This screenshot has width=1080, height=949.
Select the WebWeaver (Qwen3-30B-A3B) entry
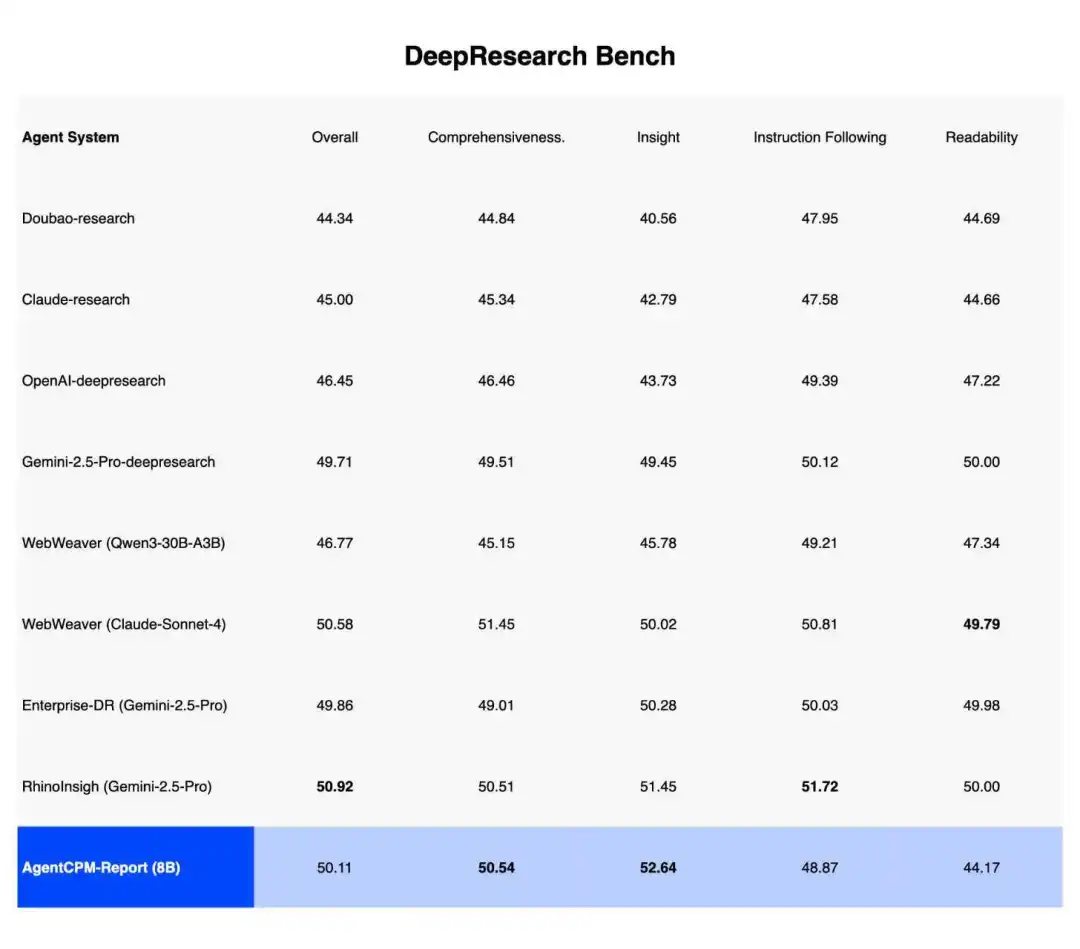point(121,543)
